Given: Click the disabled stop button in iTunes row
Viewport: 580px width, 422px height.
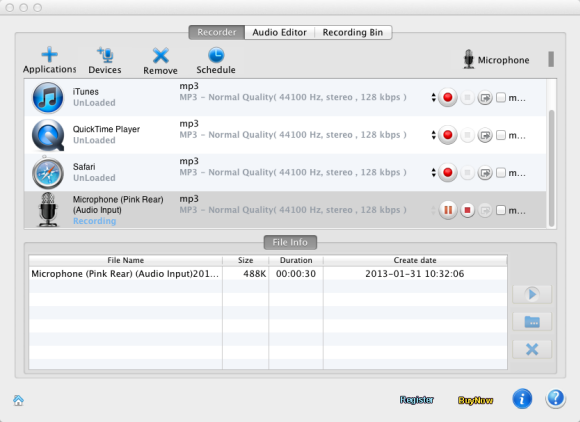Looking at the screenshot, I should (468, 98).
